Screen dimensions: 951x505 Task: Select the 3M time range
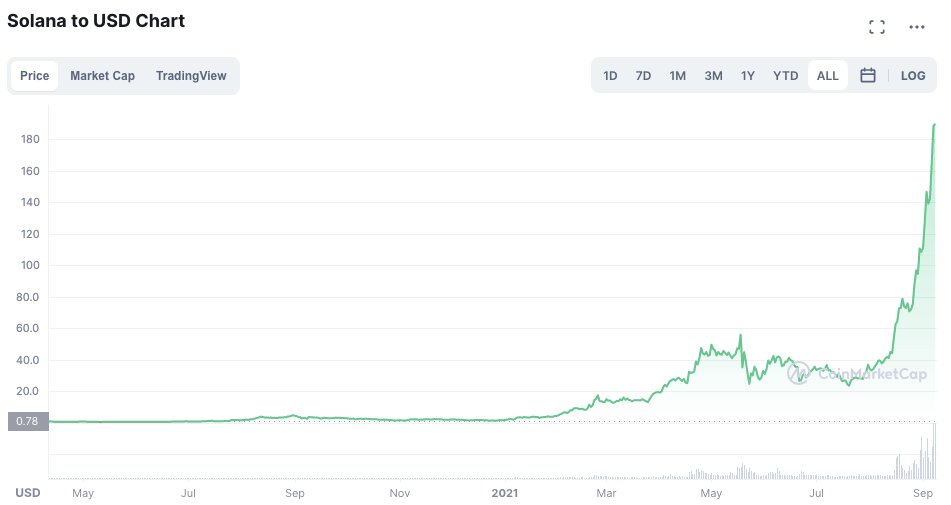(713, 76)
